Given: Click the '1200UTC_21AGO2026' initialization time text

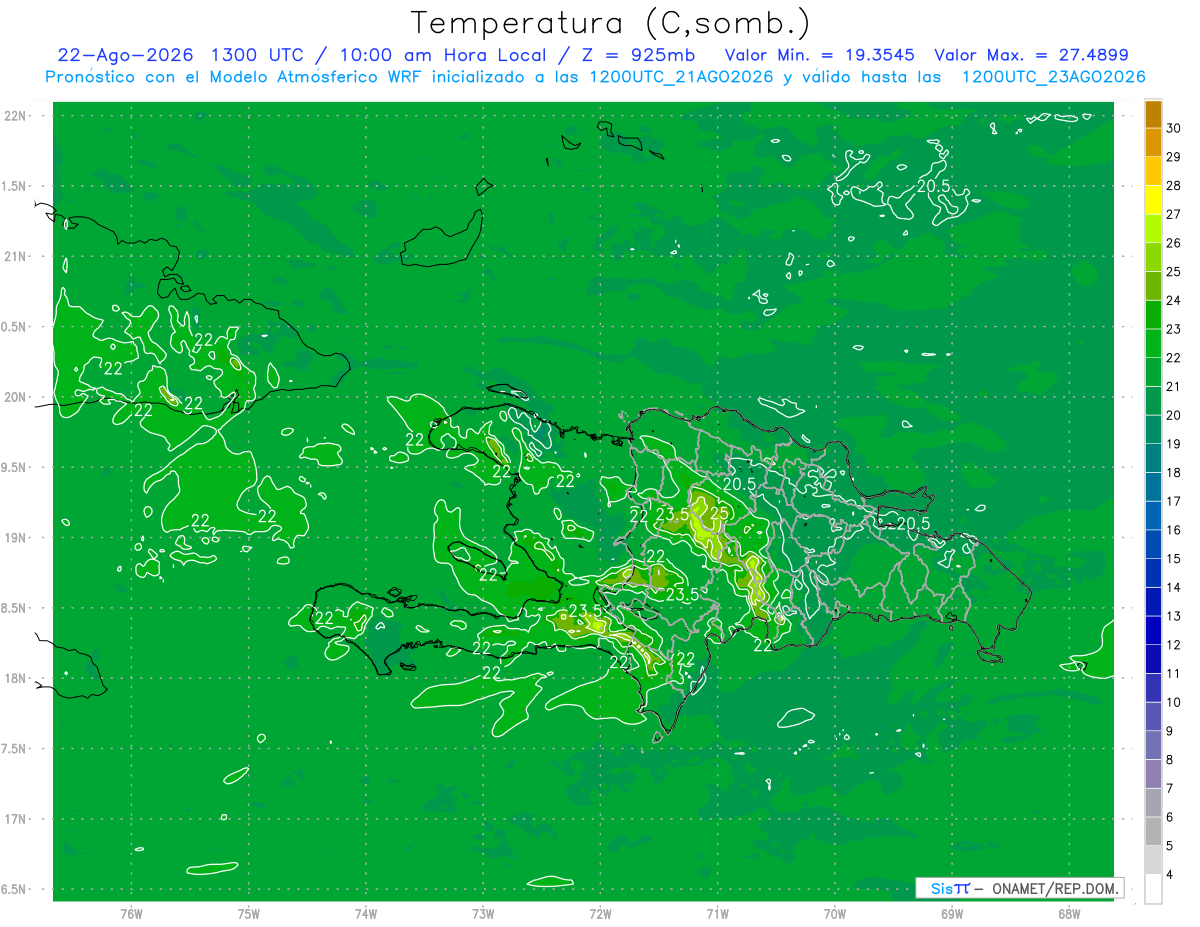Looking at the screenshot, I should 679,77.
